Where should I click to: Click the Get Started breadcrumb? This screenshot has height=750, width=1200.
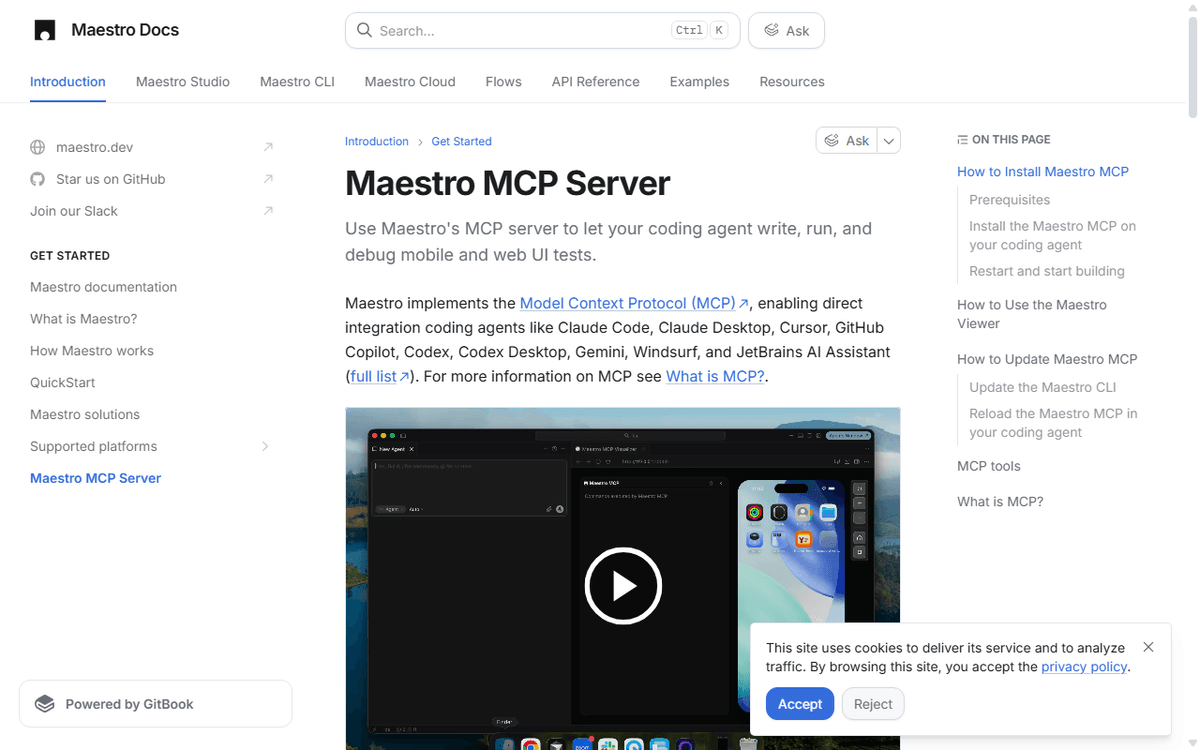pyautogui.click(x=461, y=141)
